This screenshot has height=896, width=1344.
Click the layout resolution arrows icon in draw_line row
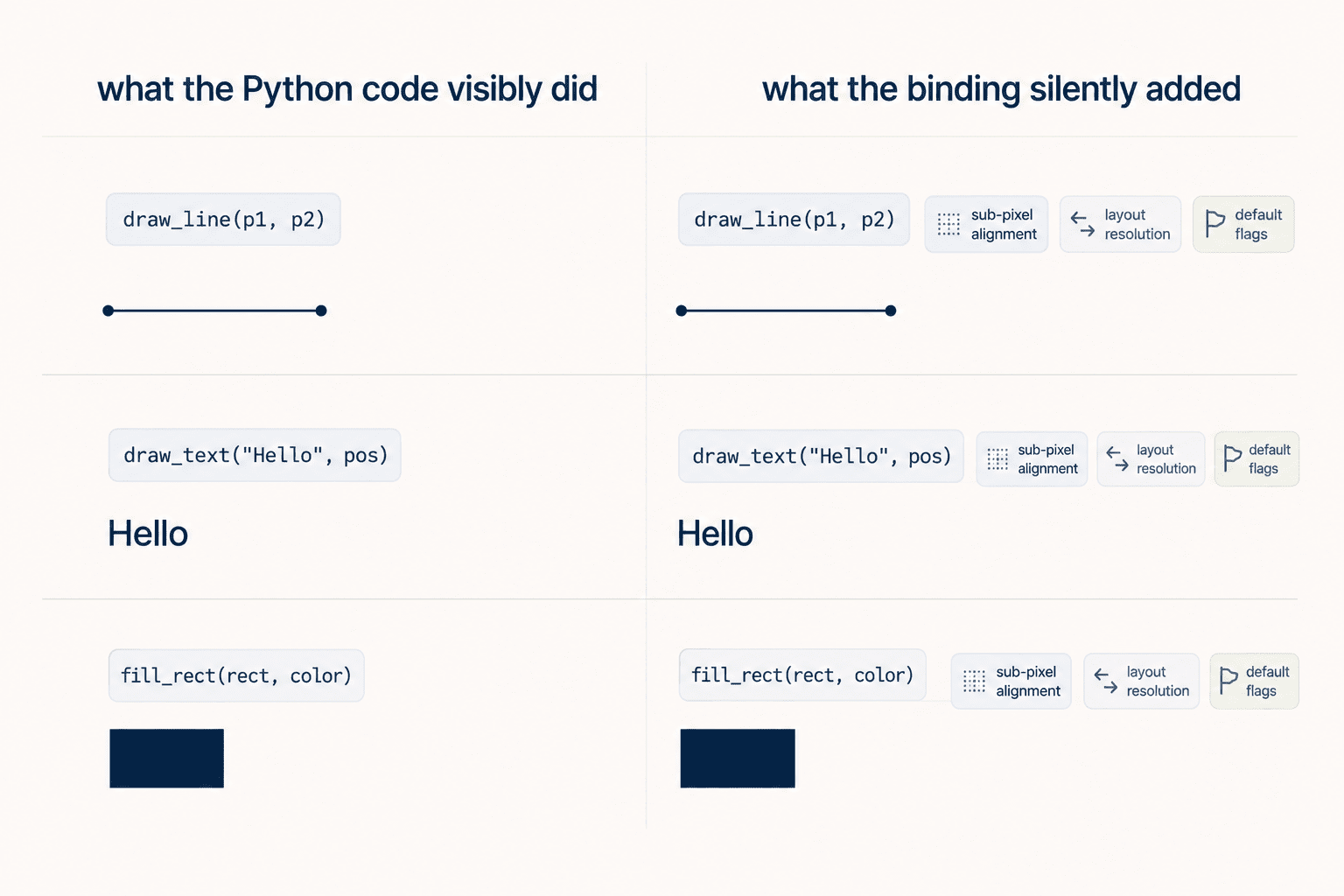(x=1082, y=225)
